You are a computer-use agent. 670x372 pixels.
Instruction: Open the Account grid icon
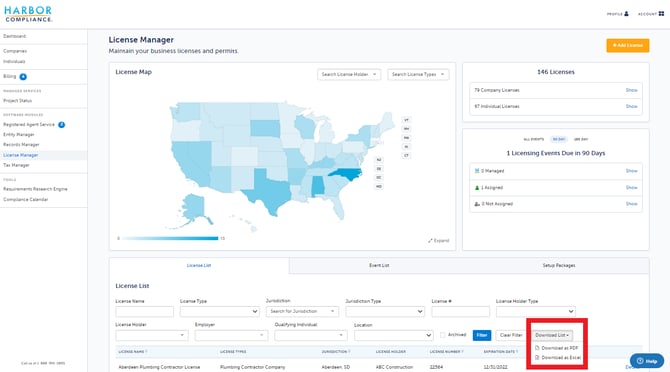tap(661, 14)
